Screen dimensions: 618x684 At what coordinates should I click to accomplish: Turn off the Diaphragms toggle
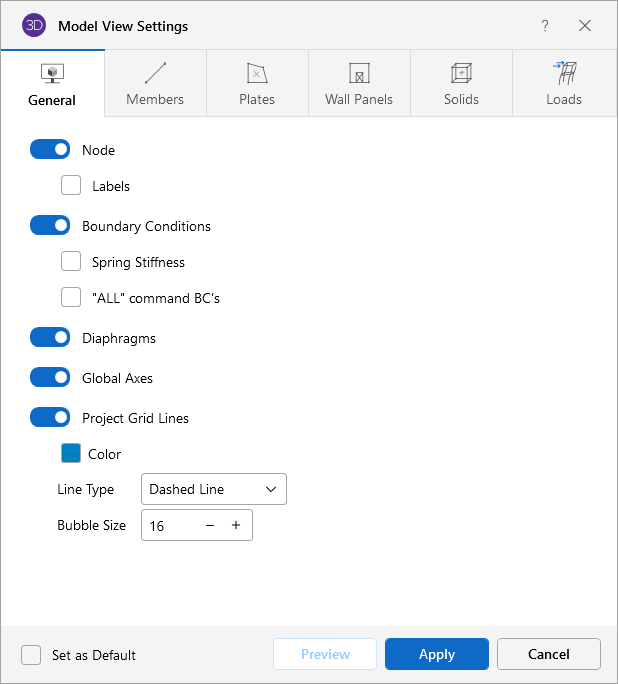pos(50,338)
